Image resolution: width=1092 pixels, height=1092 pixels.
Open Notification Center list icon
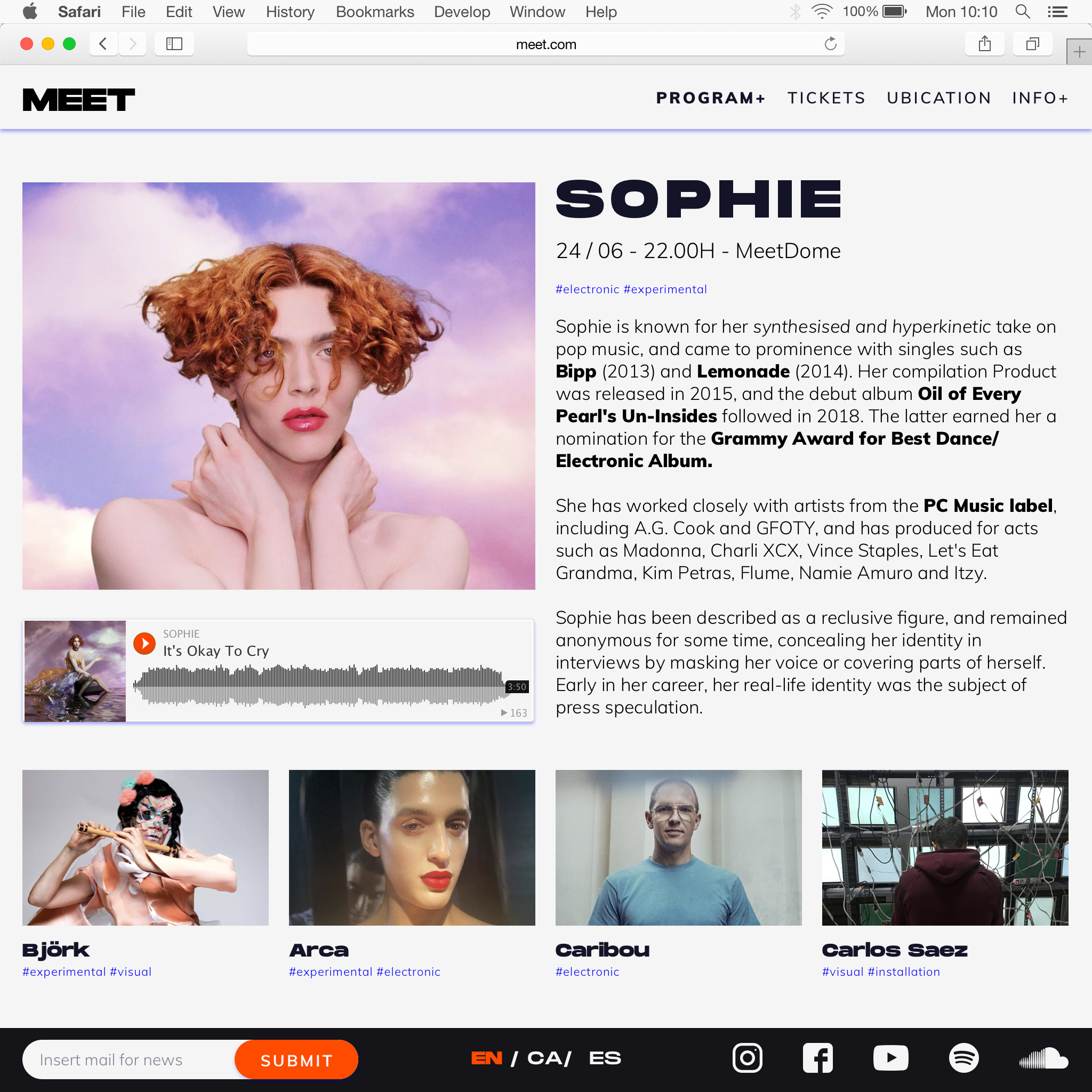click(x=1057, y=12)
